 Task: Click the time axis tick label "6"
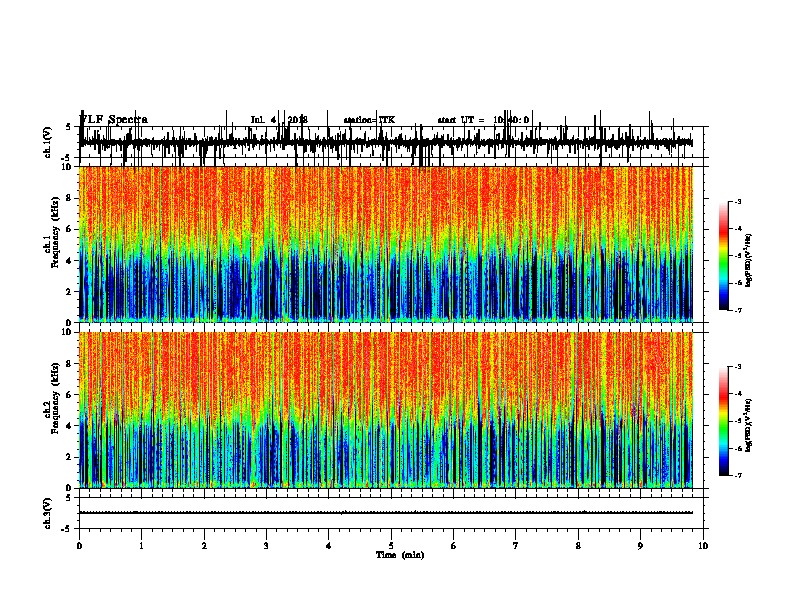[454, 545]
